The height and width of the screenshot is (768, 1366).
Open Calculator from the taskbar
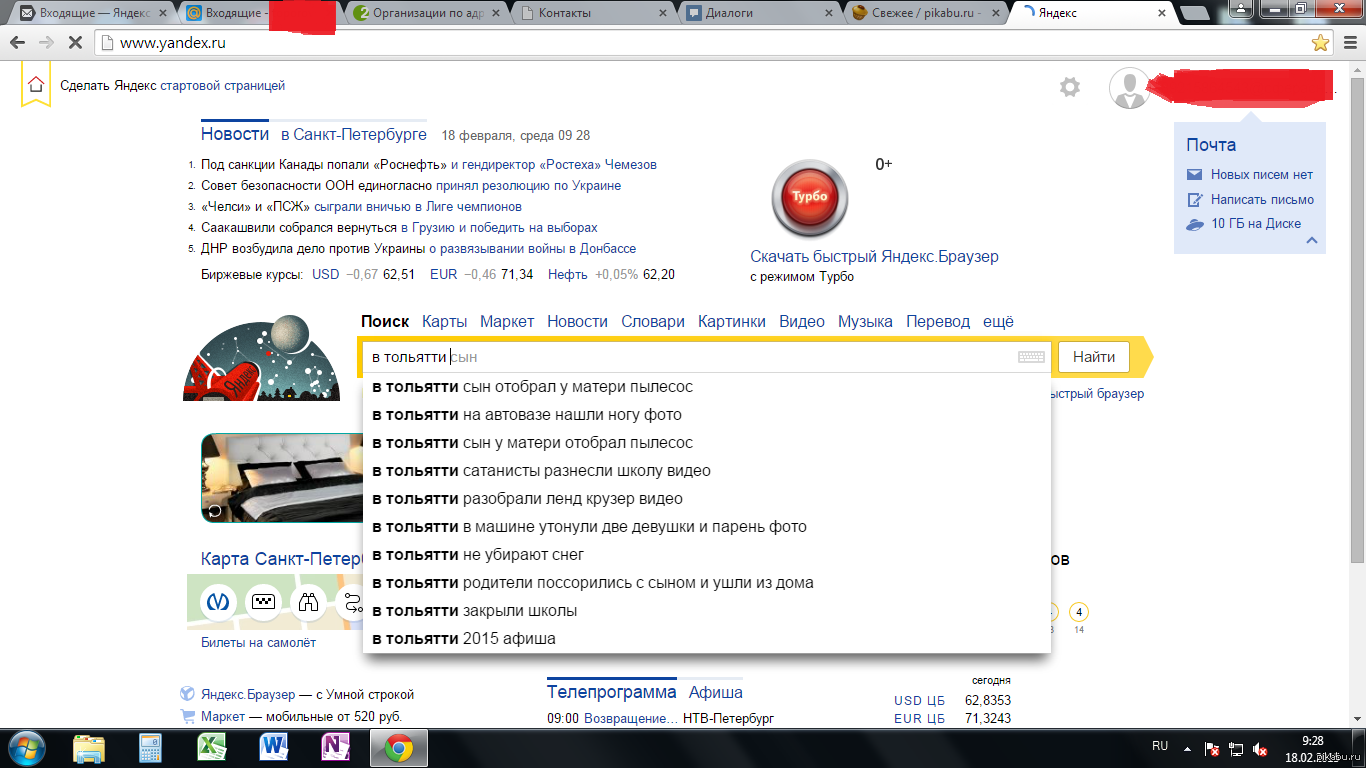tap(150, 747)
